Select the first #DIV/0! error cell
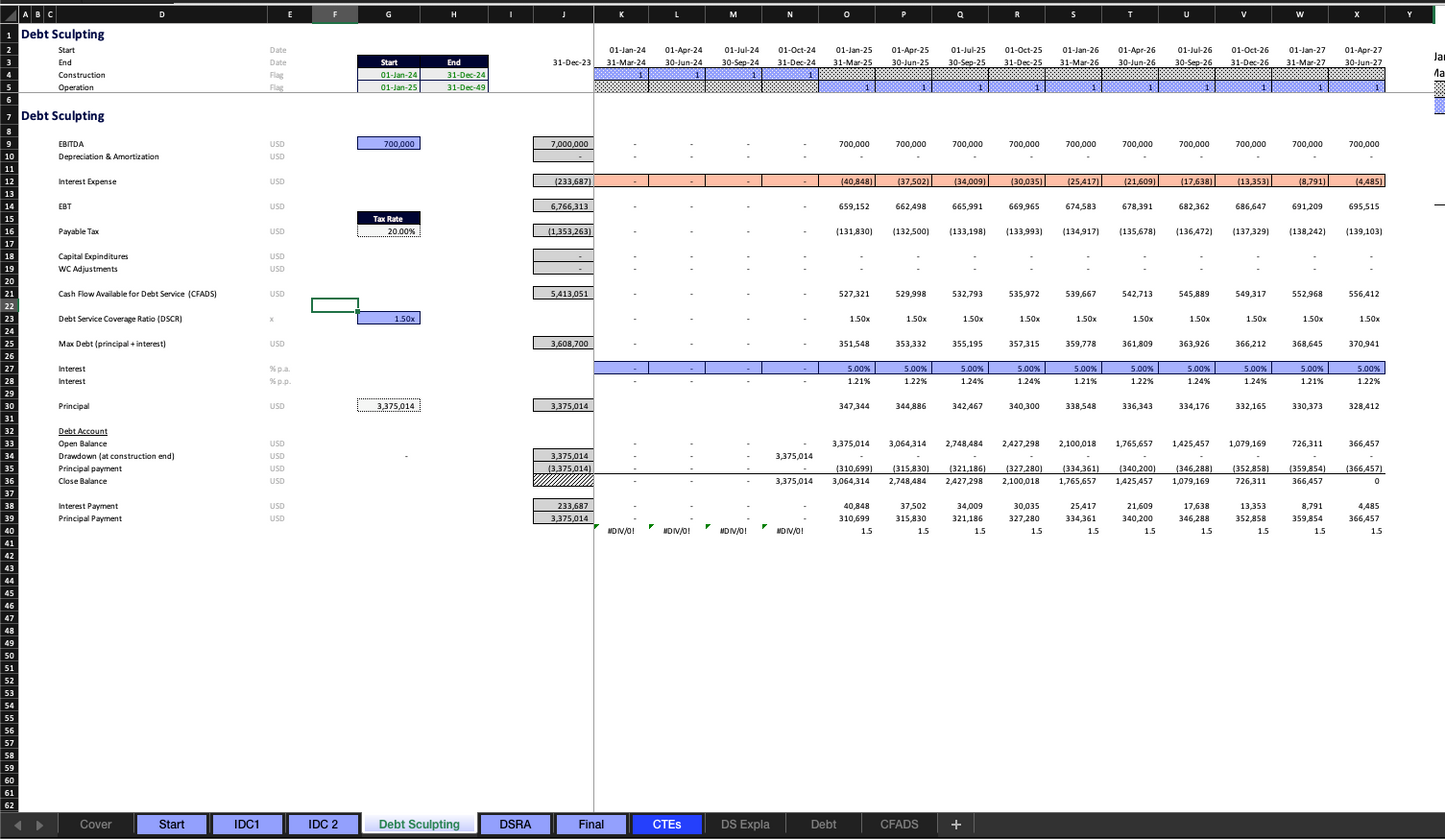This screenshot has height=839, width=1445. click(621, 531)
